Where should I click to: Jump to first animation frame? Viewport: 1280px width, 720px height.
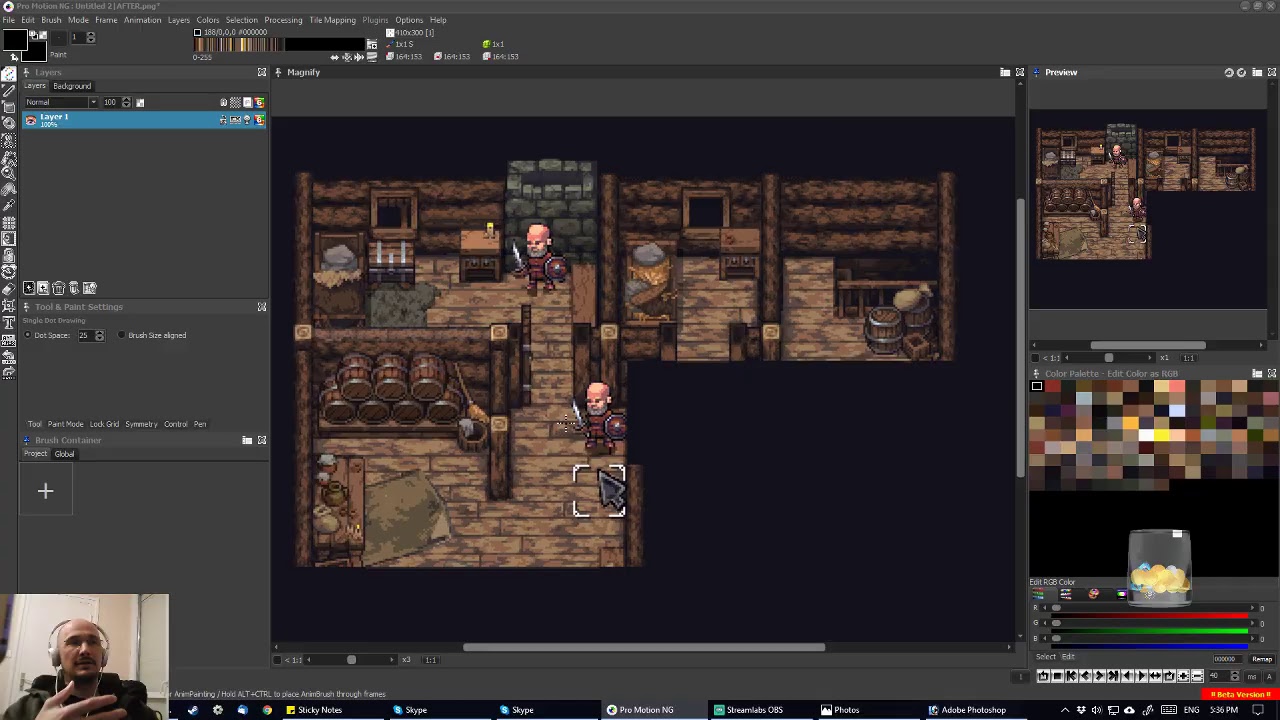click(1071, 675)
